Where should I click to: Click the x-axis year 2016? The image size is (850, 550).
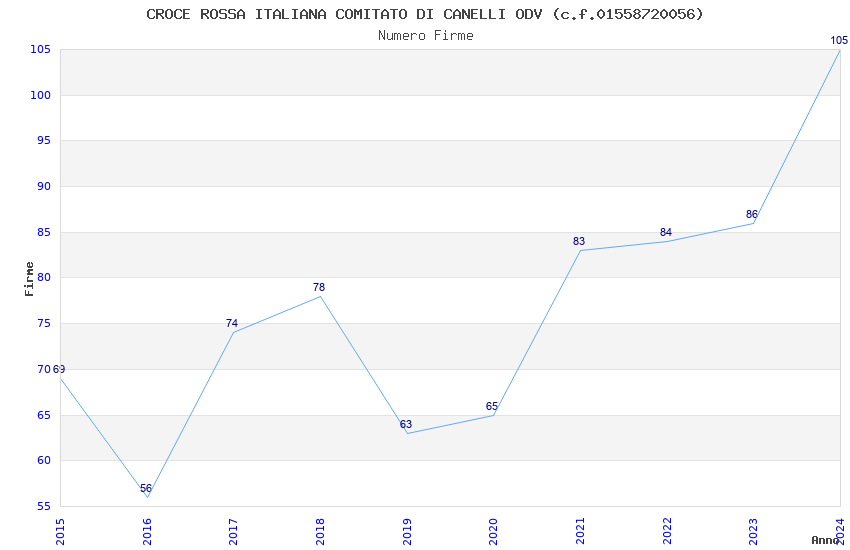147,532
